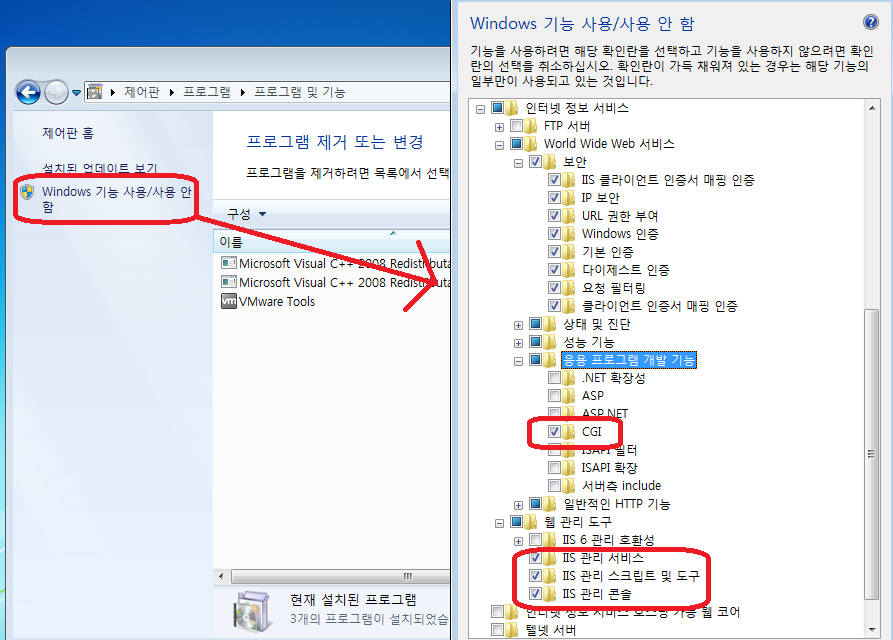The width and height of the screenshot is (893, 640).
Task: Uncheck the Windows 인증 checkbox
Action: (554, 233)
